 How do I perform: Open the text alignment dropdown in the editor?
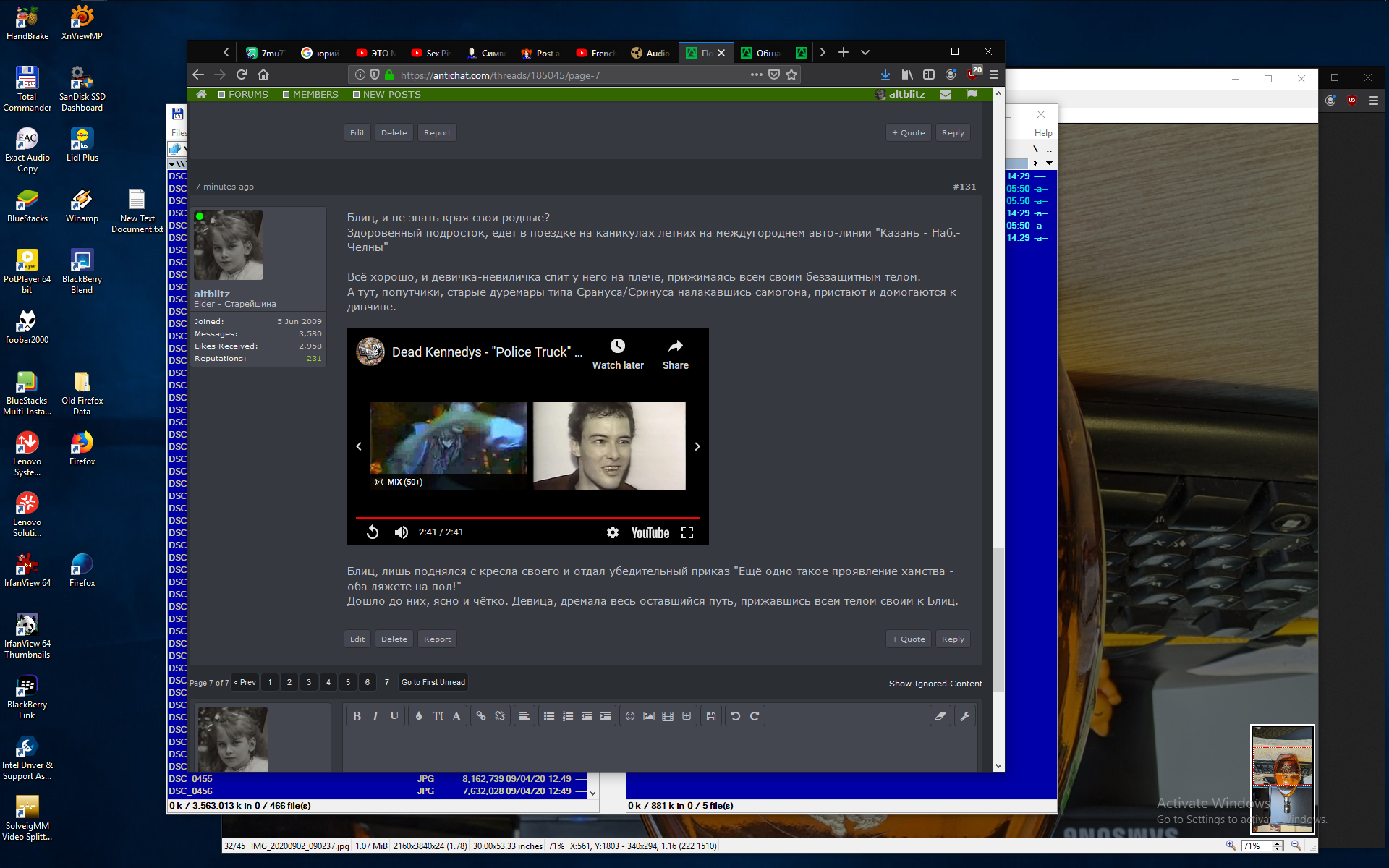pyautogui.click(x=524, y=716)
